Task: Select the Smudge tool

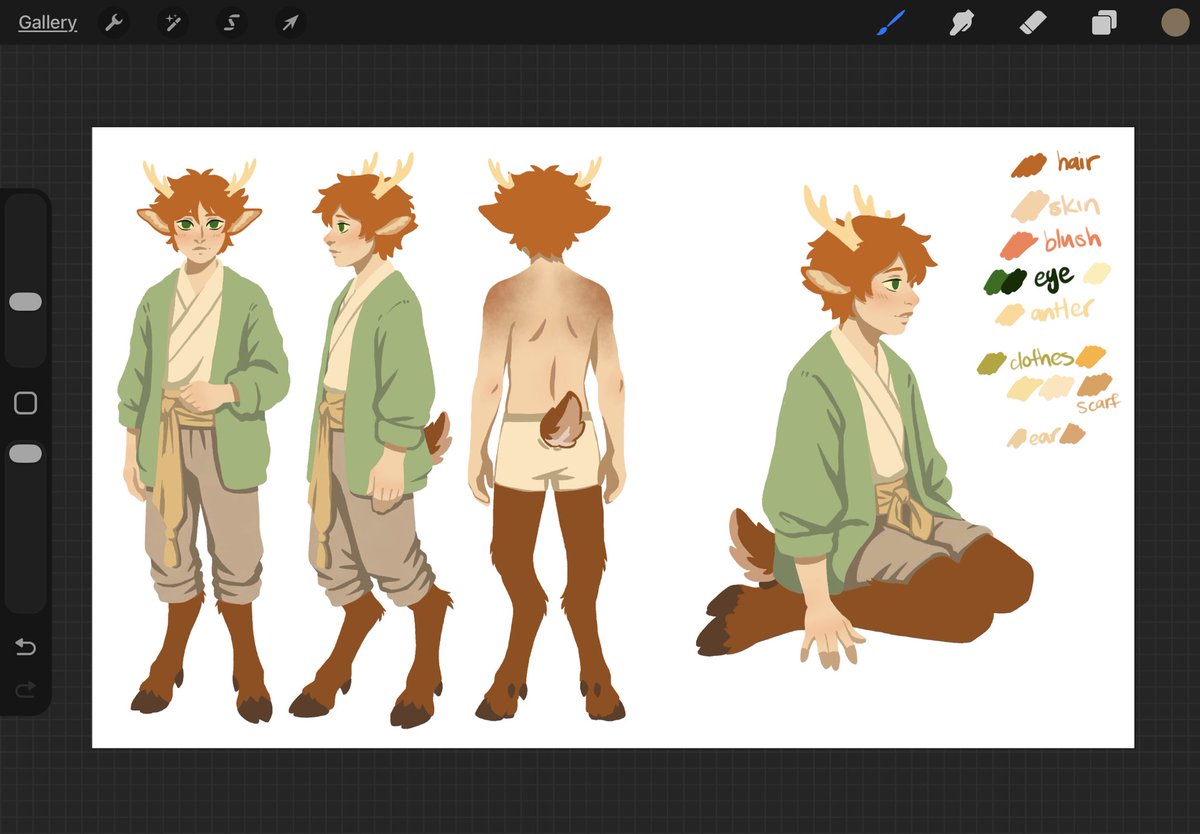Action: coord(961,22)
